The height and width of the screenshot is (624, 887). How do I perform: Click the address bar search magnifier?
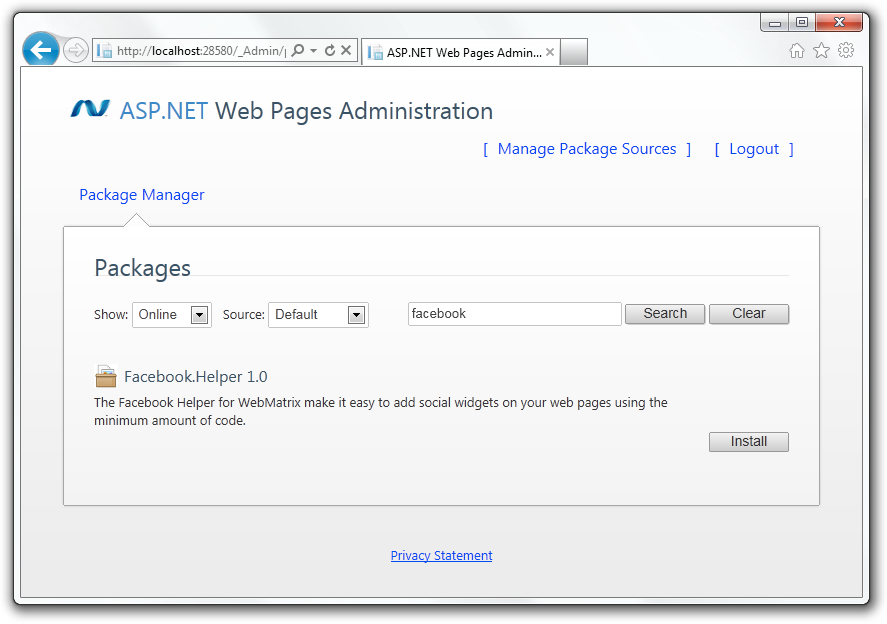pos(296,50)
